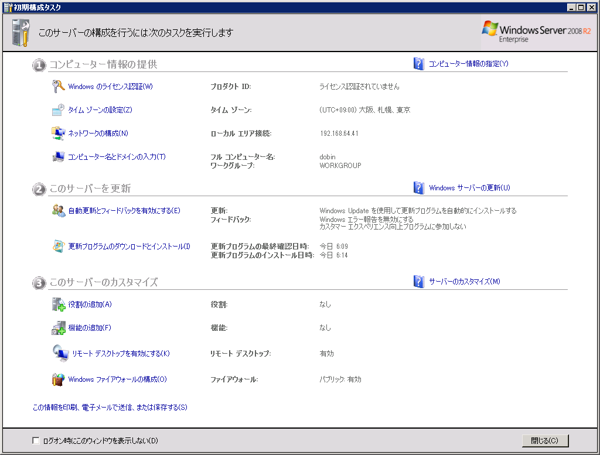
Task: Click the computer name and domain icon
Action: tap(58, 157)
